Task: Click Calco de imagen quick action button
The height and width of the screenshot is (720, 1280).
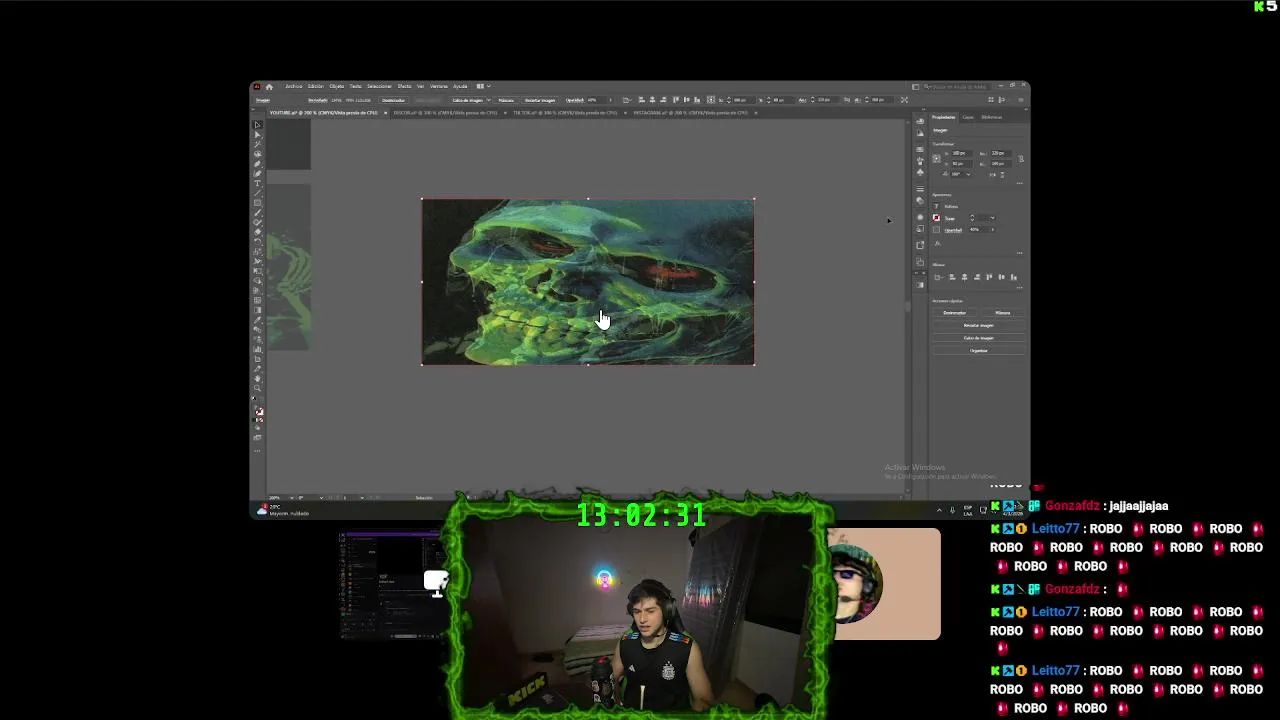Action: [979, 338]
